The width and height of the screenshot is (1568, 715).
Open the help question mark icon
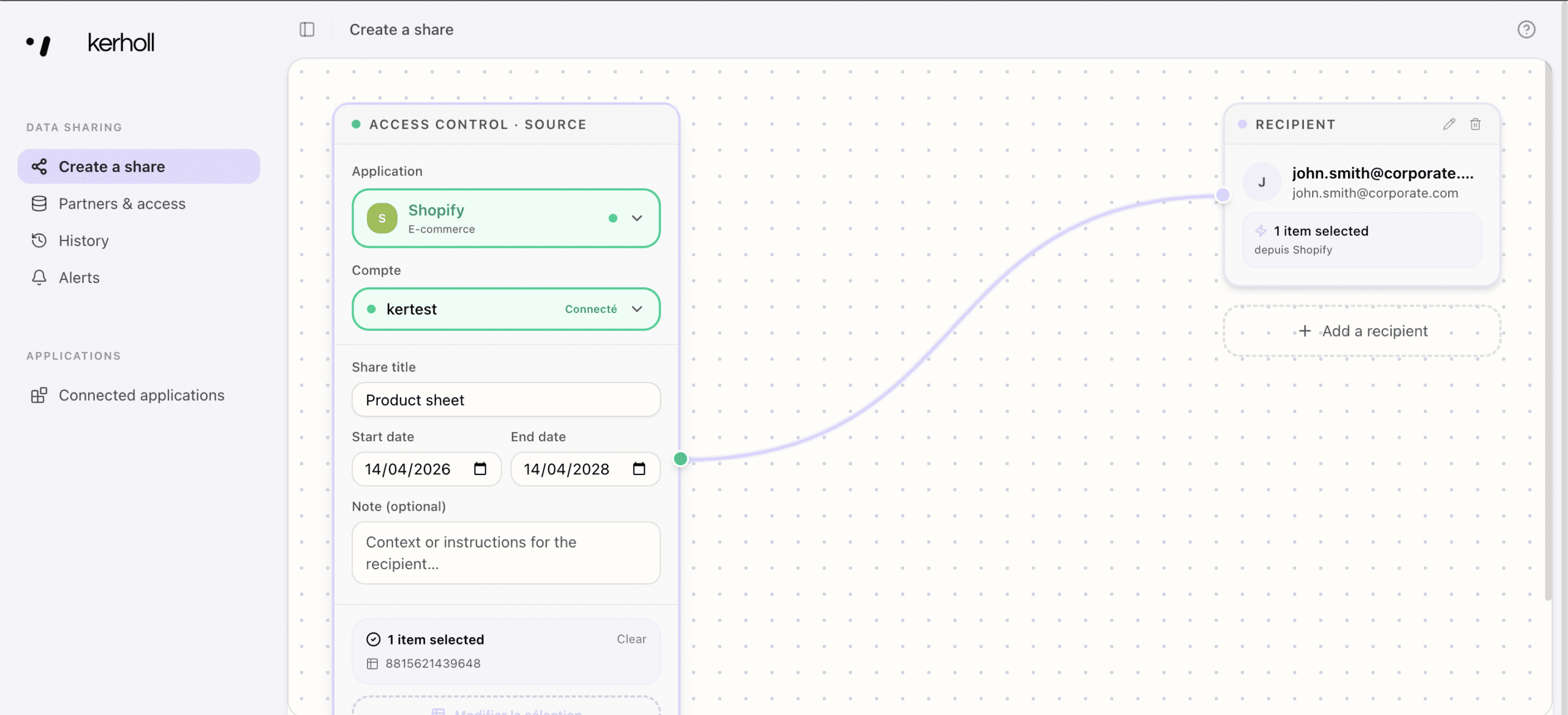click(1526, 29)
